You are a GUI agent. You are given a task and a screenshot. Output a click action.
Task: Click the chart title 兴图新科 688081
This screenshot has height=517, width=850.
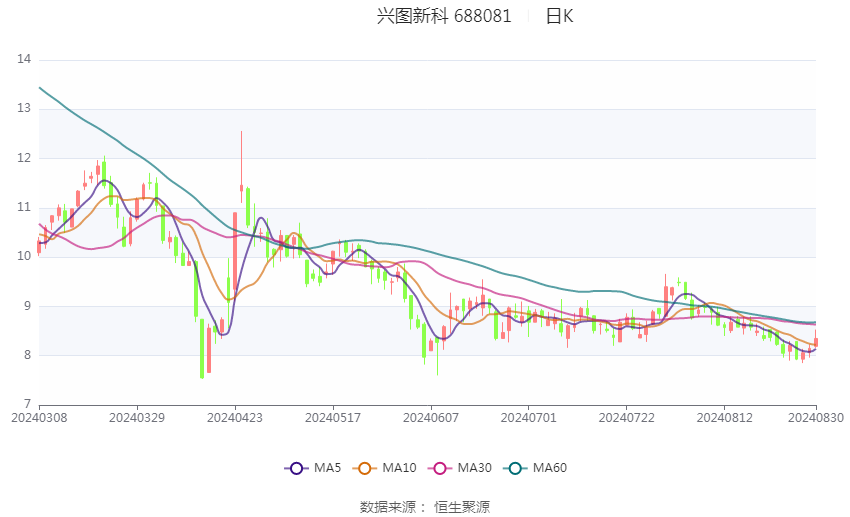pos(444,16)
